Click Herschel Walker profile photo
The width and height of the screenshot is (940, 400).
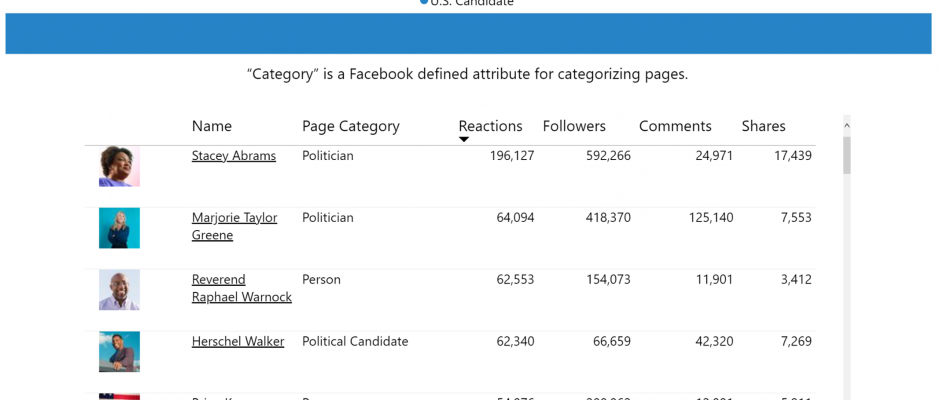pos(119,351)
